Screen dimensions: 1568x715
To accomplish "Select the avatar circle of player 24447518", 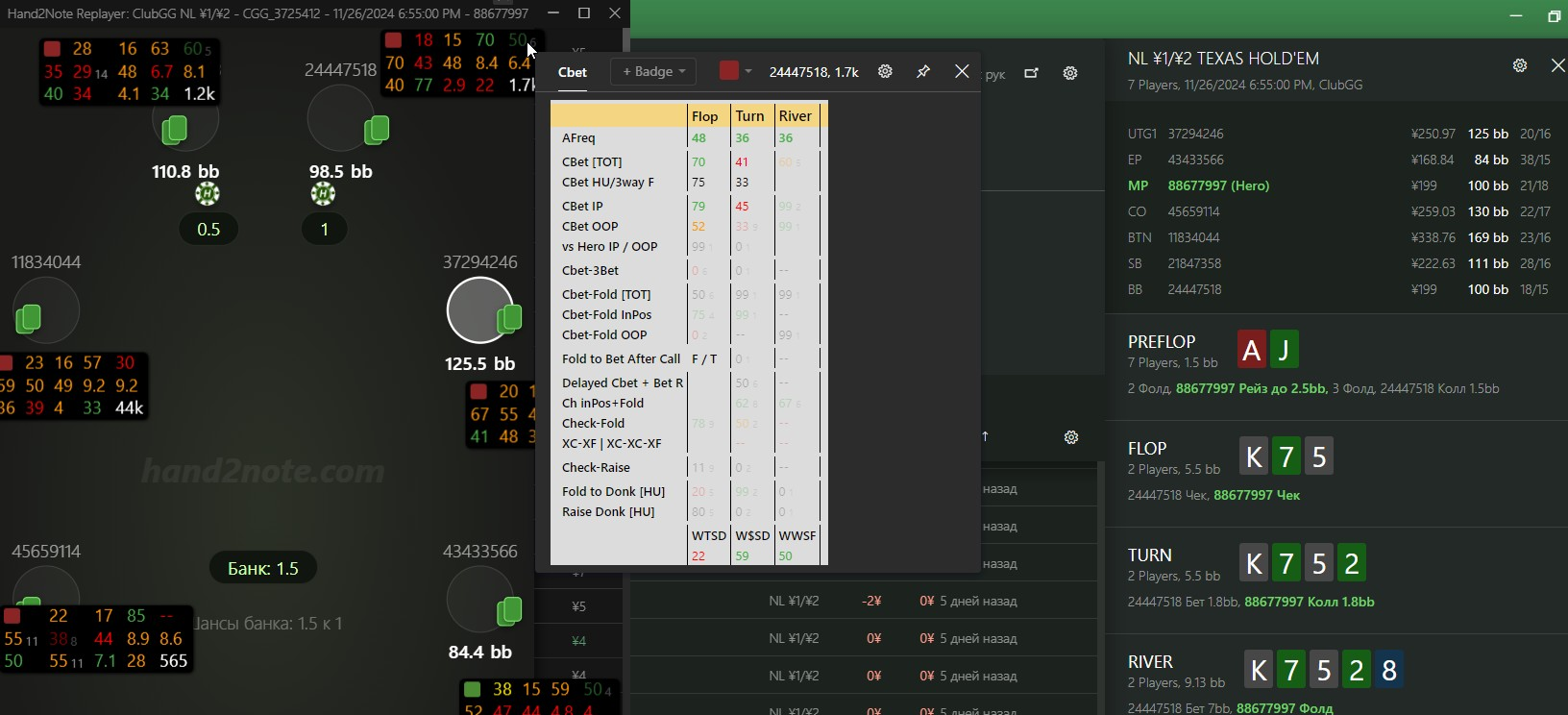I will click(340, 117).
